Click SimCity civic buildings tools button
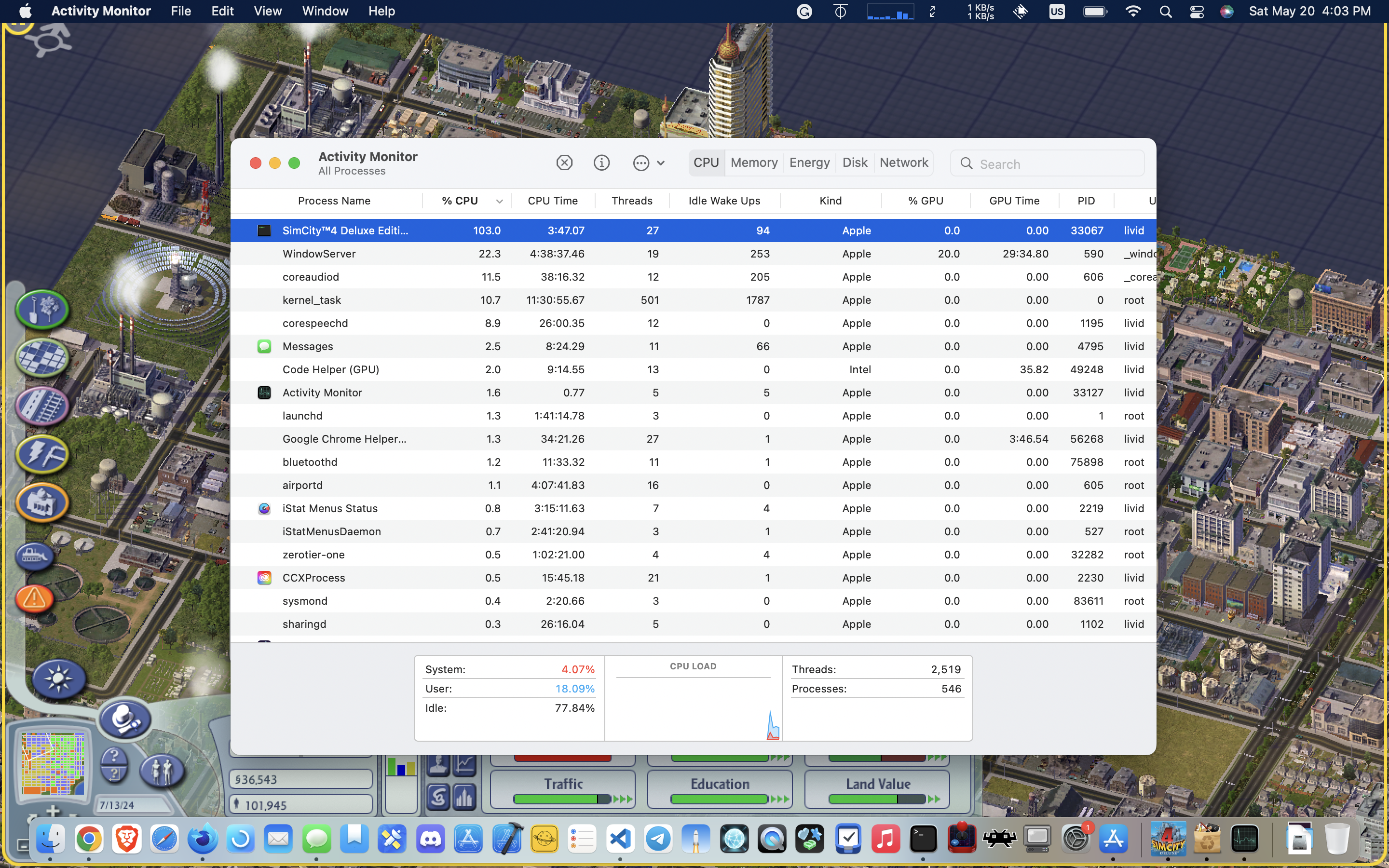 click(42, 502)
